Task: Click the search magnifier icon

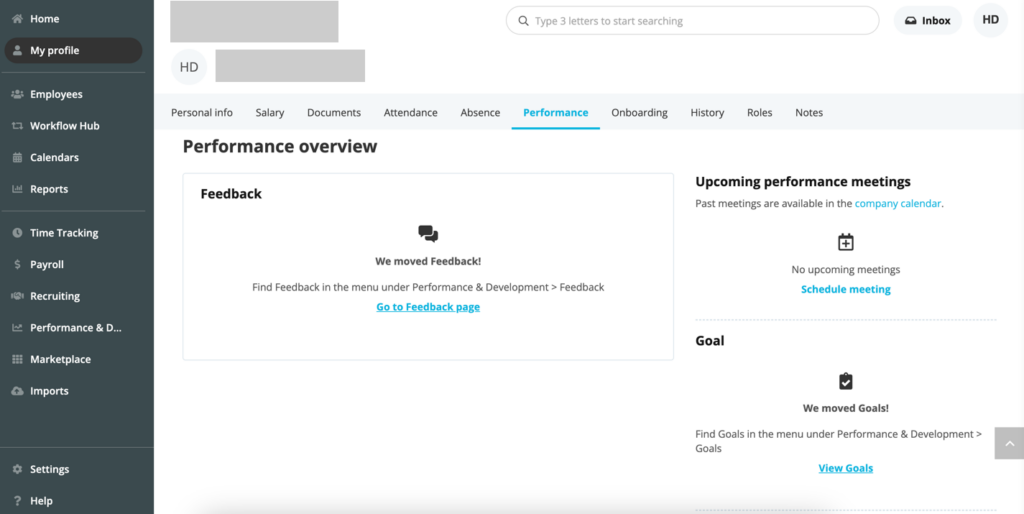Action: click(x=523, y=21)
